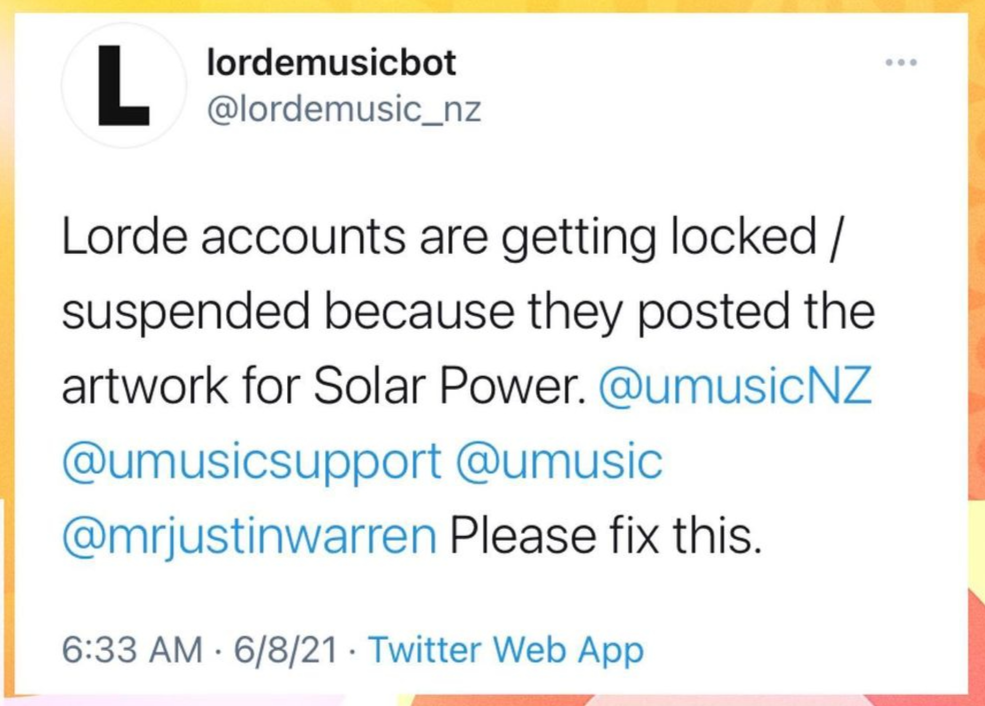Click the lordemusicbot profile avatar
Image resolution: width=985 pixels, height=706 pixels.
(x=124, y=85)
